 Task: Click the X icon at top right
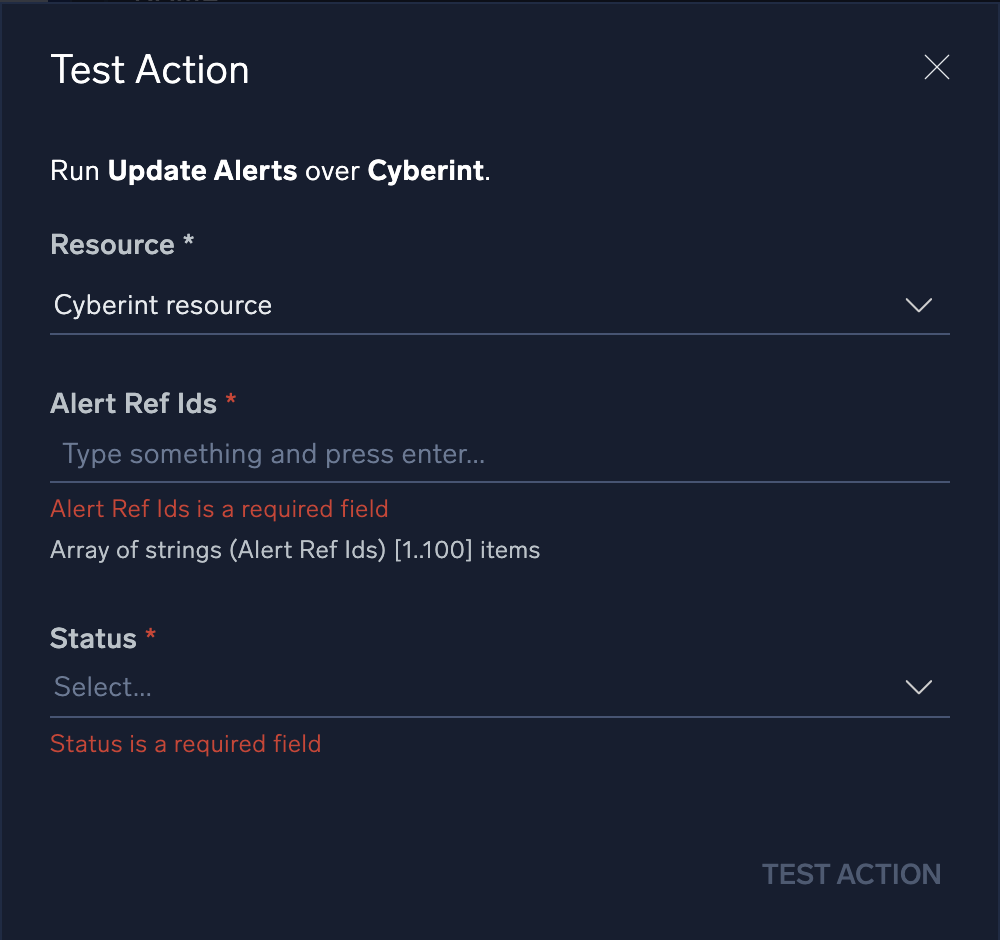pyautogui.click(x=936, y=67)
